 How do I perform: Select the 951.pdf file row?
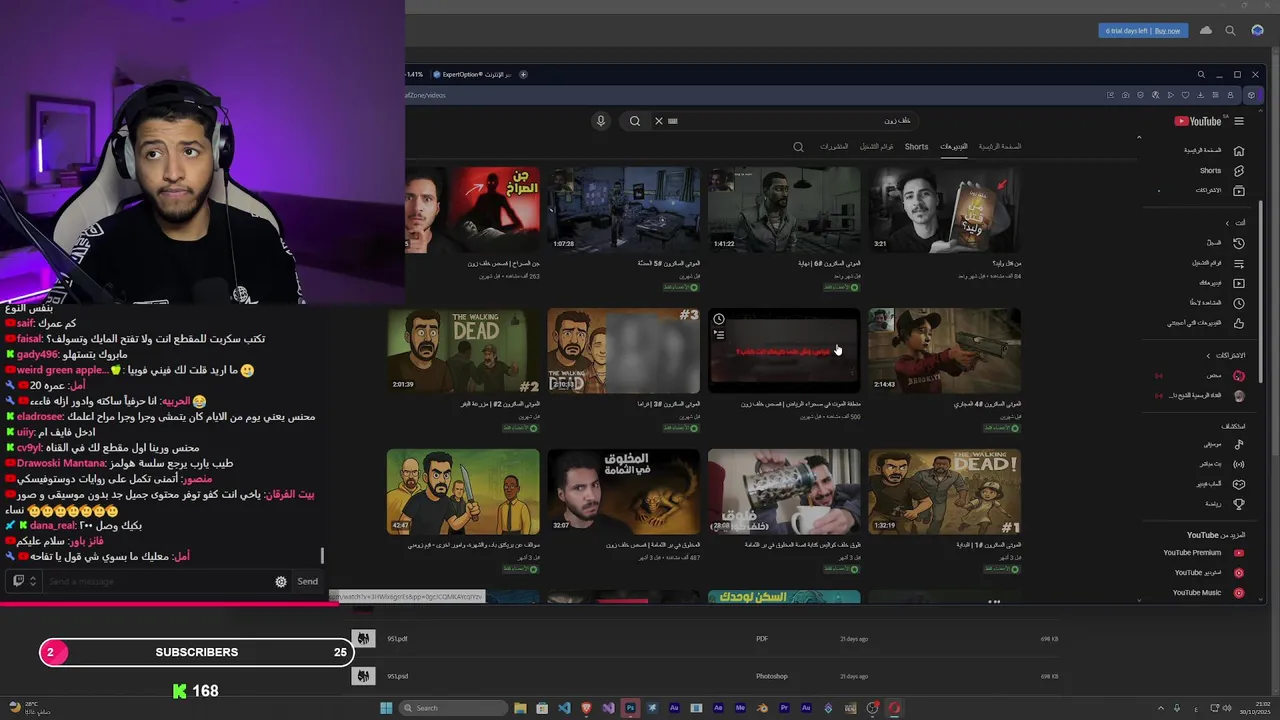(x=706, y=638)
